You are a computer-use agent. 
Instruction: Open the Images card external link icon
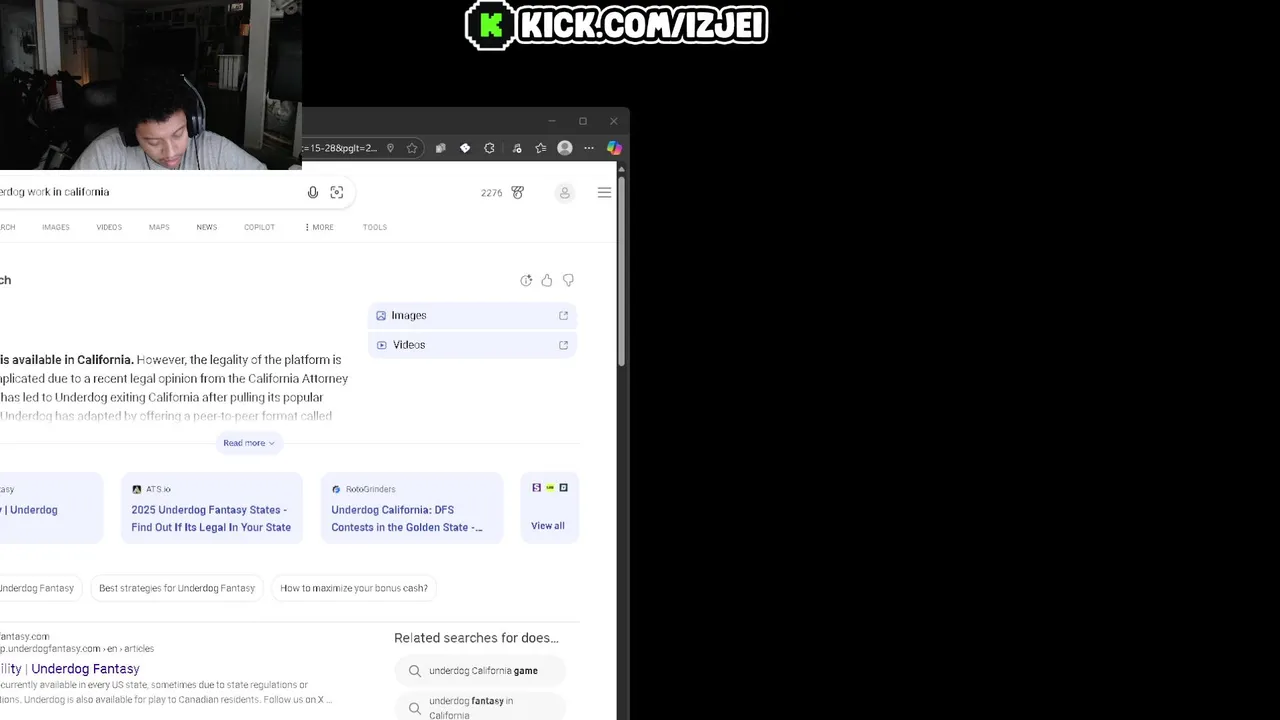coord(563,315)
